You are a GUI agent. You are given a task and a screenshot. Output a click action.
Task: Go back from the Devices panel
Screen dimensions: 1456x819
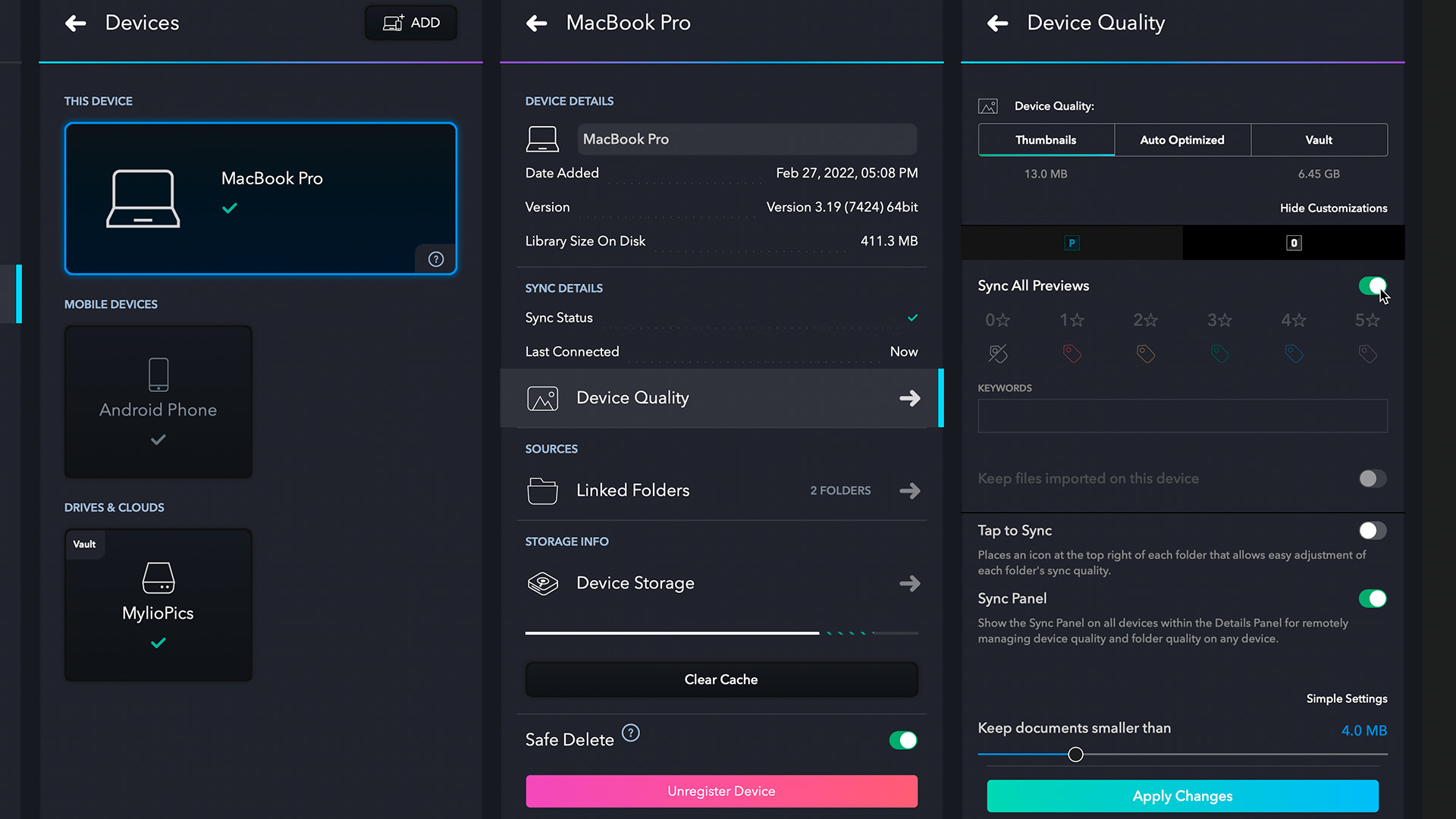[x=76, y=24]
